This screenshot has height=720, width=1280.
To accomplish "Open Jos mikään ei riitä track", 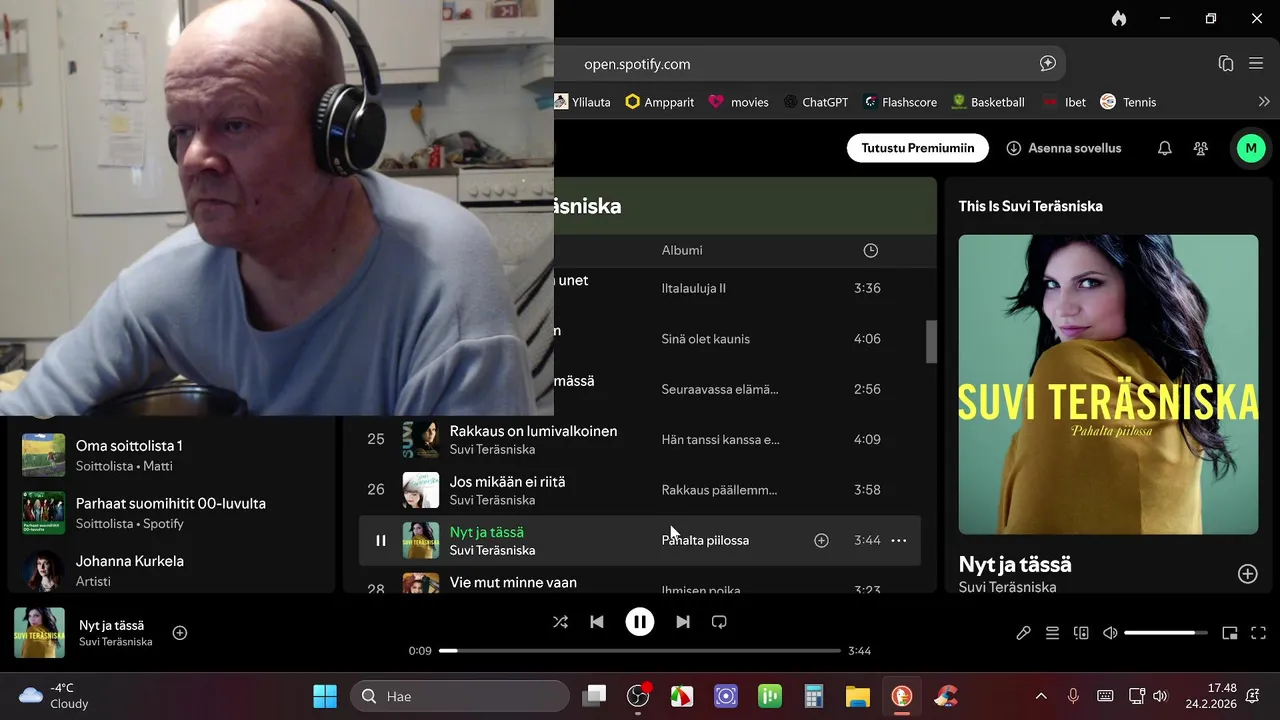I will coord(507,482).
